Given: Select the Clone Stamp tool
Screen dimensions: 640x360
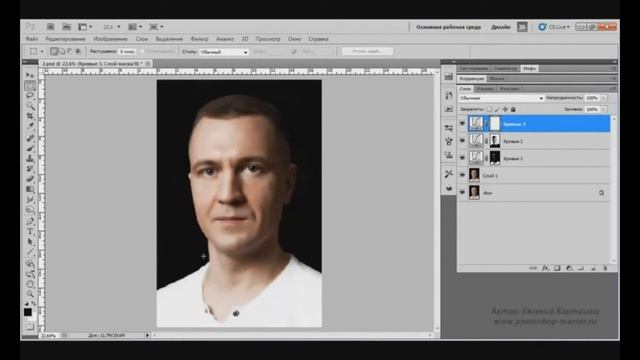Looking at the screenshot, I should coord(30,158).
